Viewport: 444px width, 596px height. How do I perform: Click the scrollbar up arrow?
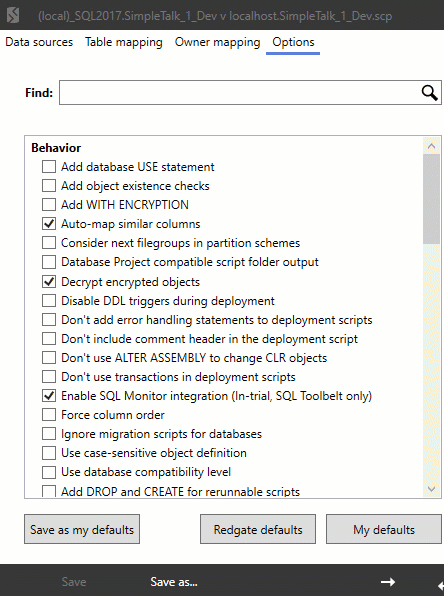click(x=431, y=146)
